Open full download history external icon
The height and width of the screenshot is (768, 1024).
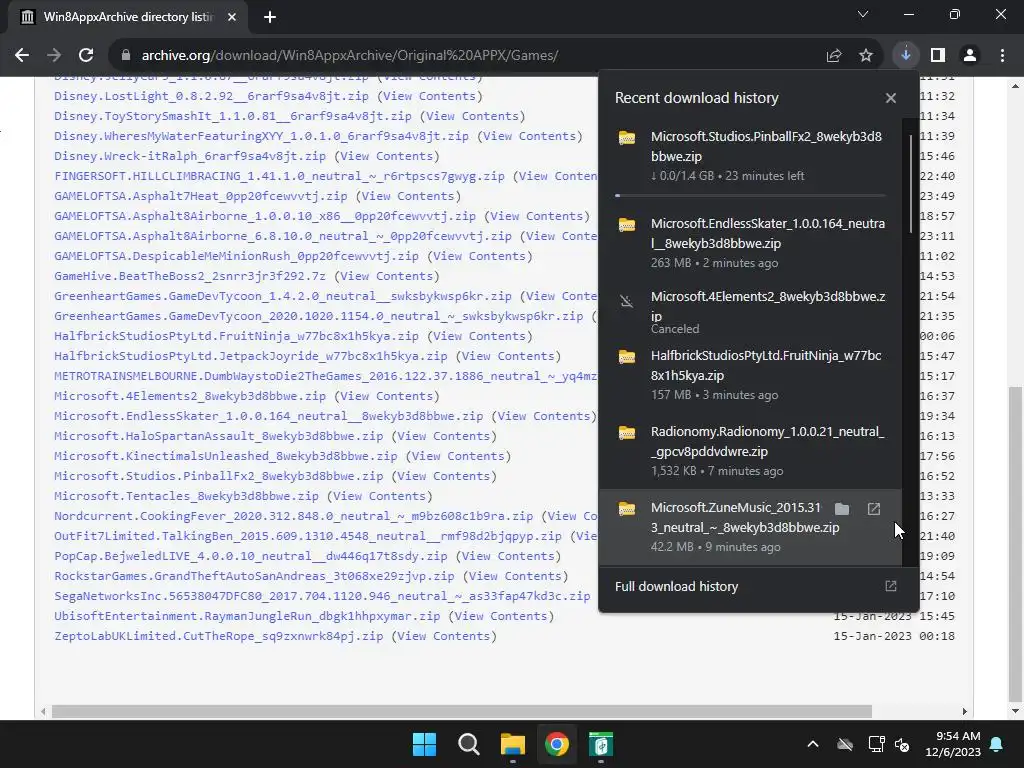[891, 586]
